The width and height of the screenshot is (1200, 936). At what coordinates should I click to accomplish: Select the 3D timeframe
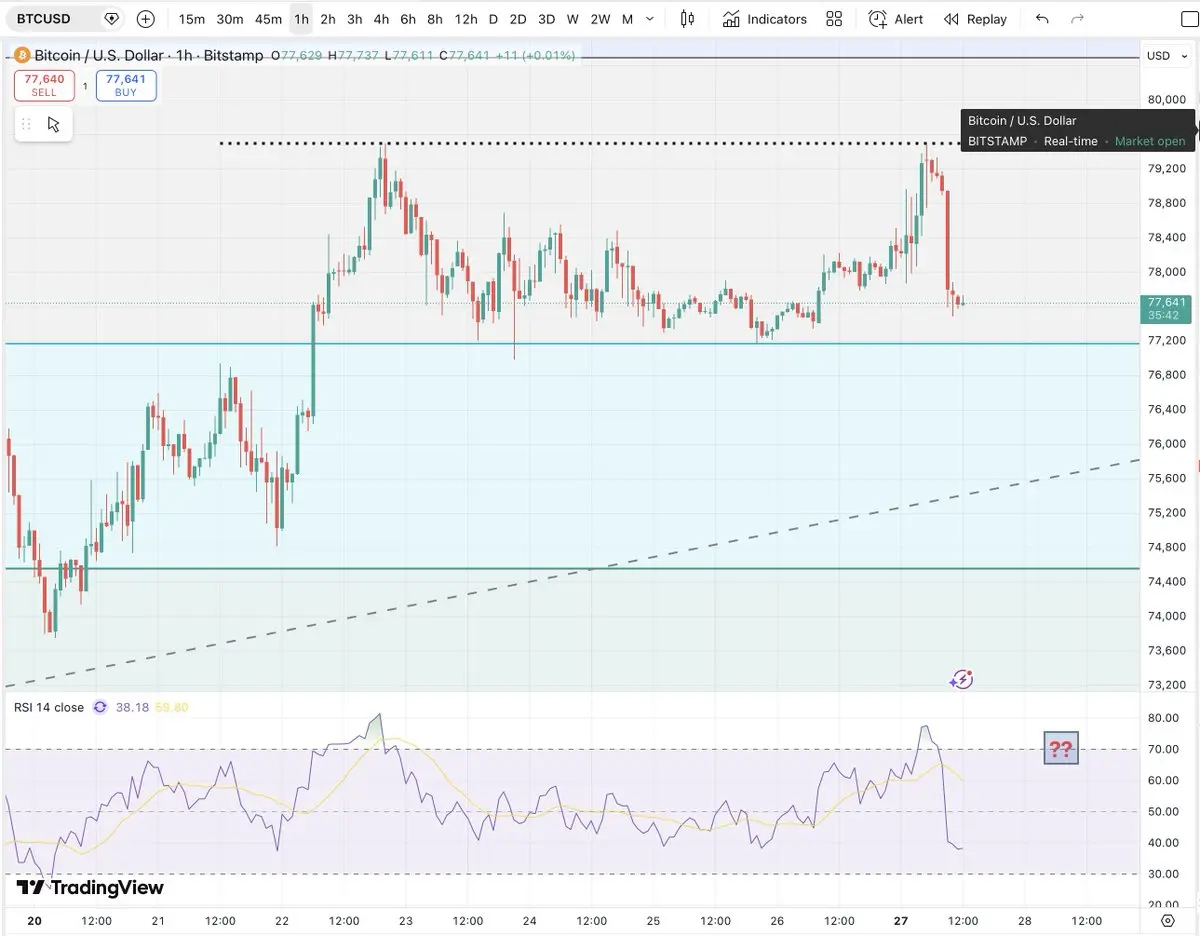[546, 19]
